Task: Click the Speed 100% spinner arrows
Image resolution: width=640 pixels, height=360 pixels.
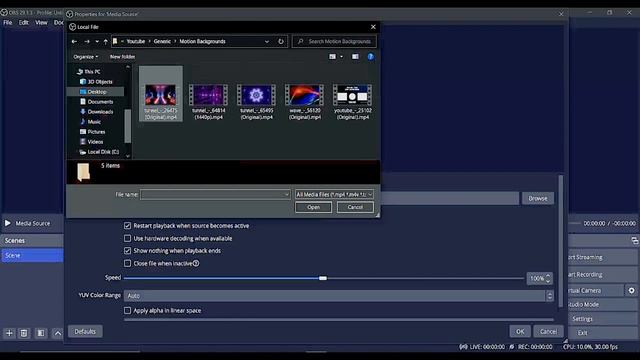Action: [x=548, y=278]
